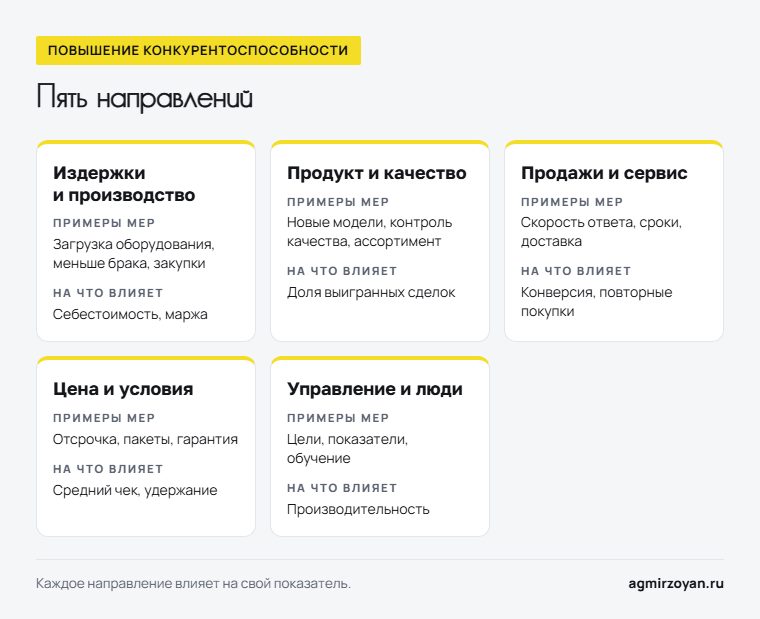This screenshot has width=760, height=619.
Task: Click the 'Производительность' text
Action: 358,509
